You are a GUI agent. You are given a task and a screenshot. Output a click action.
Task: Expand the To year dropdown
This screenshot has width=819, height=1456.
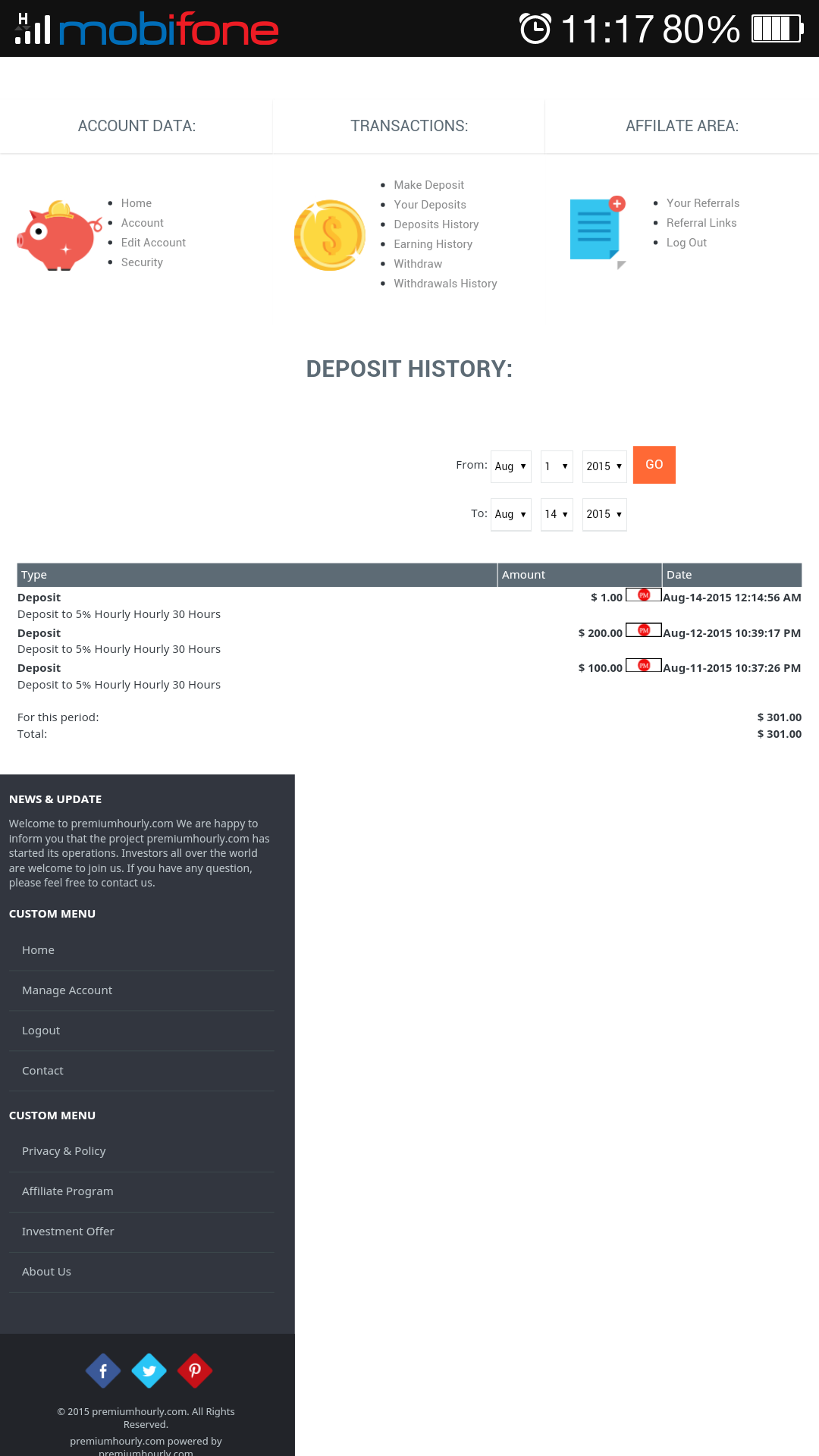point(604,514)
